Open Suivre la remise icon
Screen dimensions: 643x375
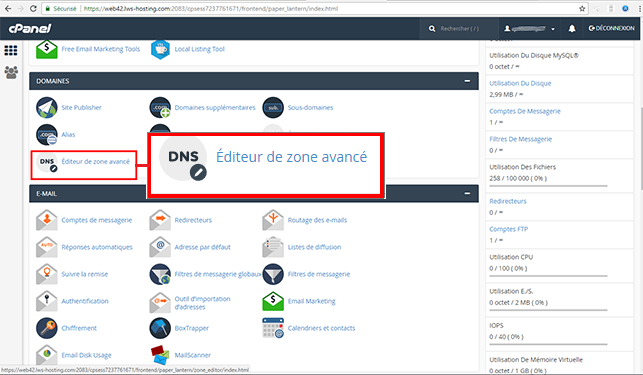(46, 274)
